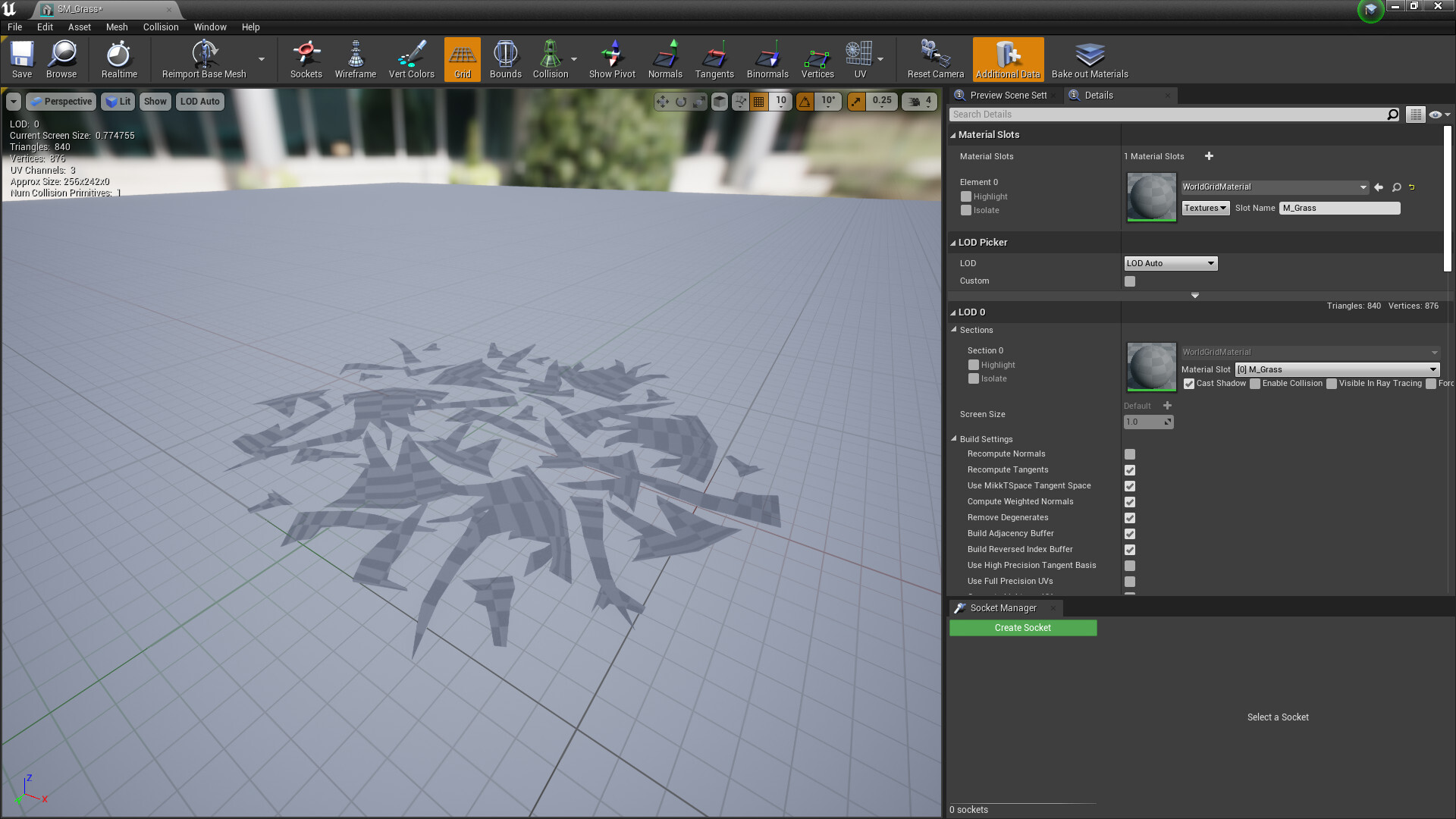The image size is (1456, 819).
Task: Select the Wireframe view mode icon
Action: pos(355,59)
